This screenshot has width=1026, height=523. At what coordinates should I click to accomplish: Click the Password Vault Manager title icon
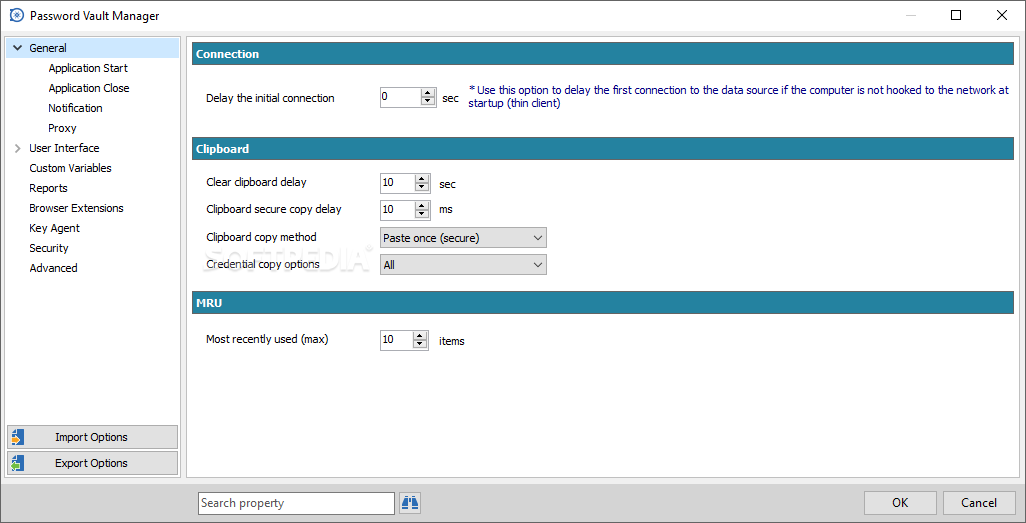(17, 16)
